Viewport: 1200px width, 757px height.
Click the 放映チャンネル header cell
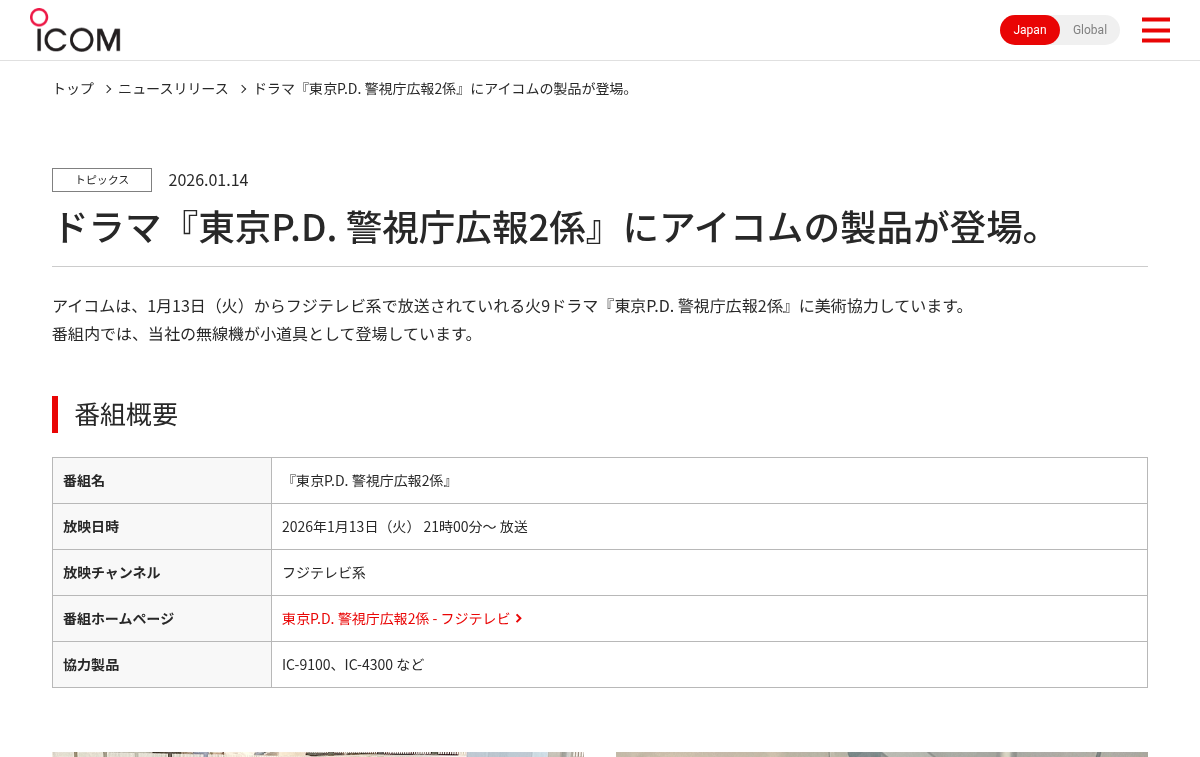(x=162, y=573)
